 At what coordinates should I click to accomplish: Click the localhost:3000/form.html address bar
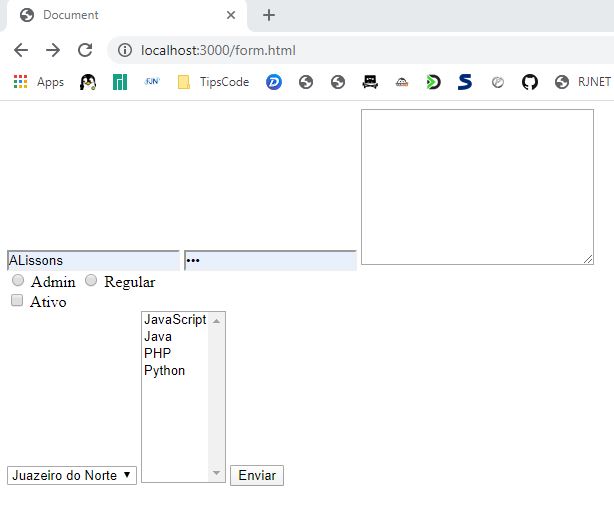coord(360,50)
